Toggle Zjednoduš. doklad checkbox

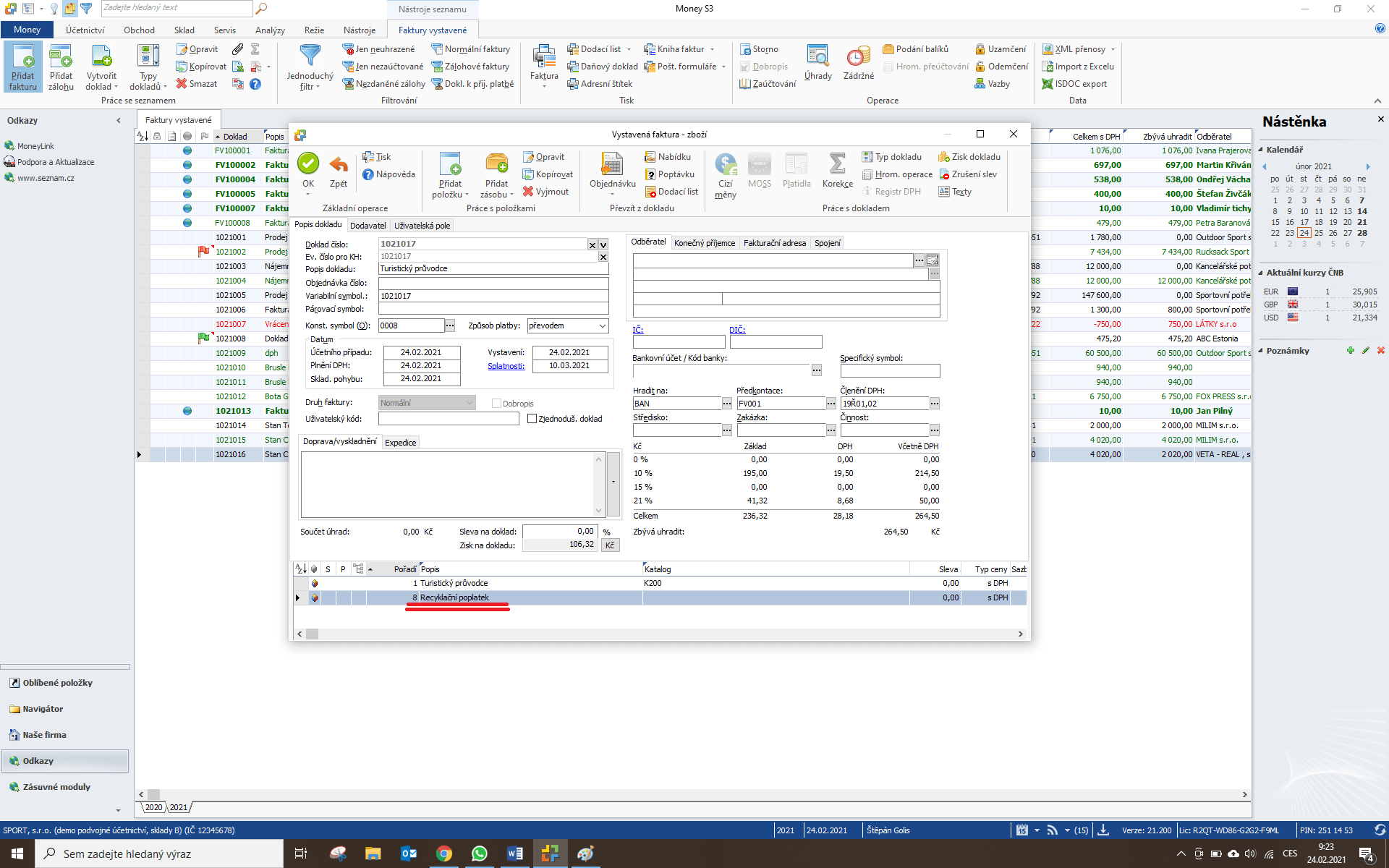pyautogui.click(x=532, y=419)
